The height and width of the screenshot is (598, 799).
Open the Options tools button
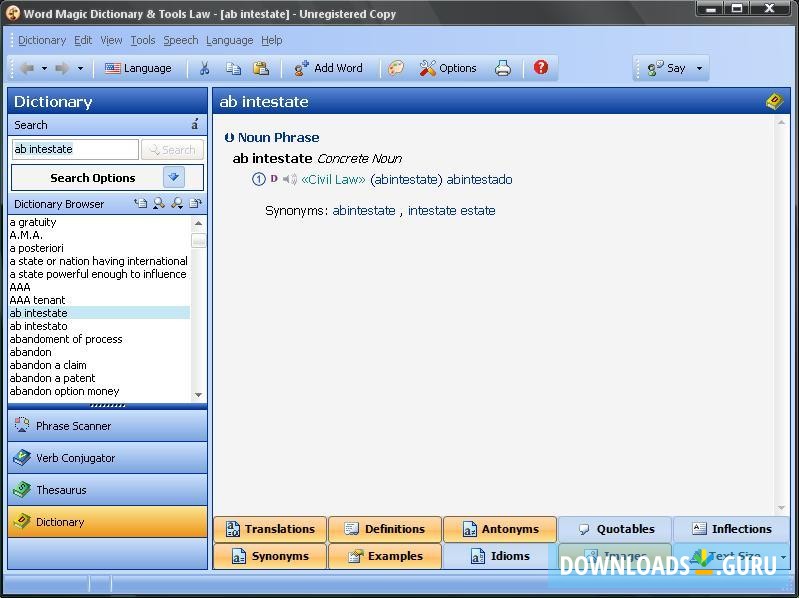coord(448,68)
